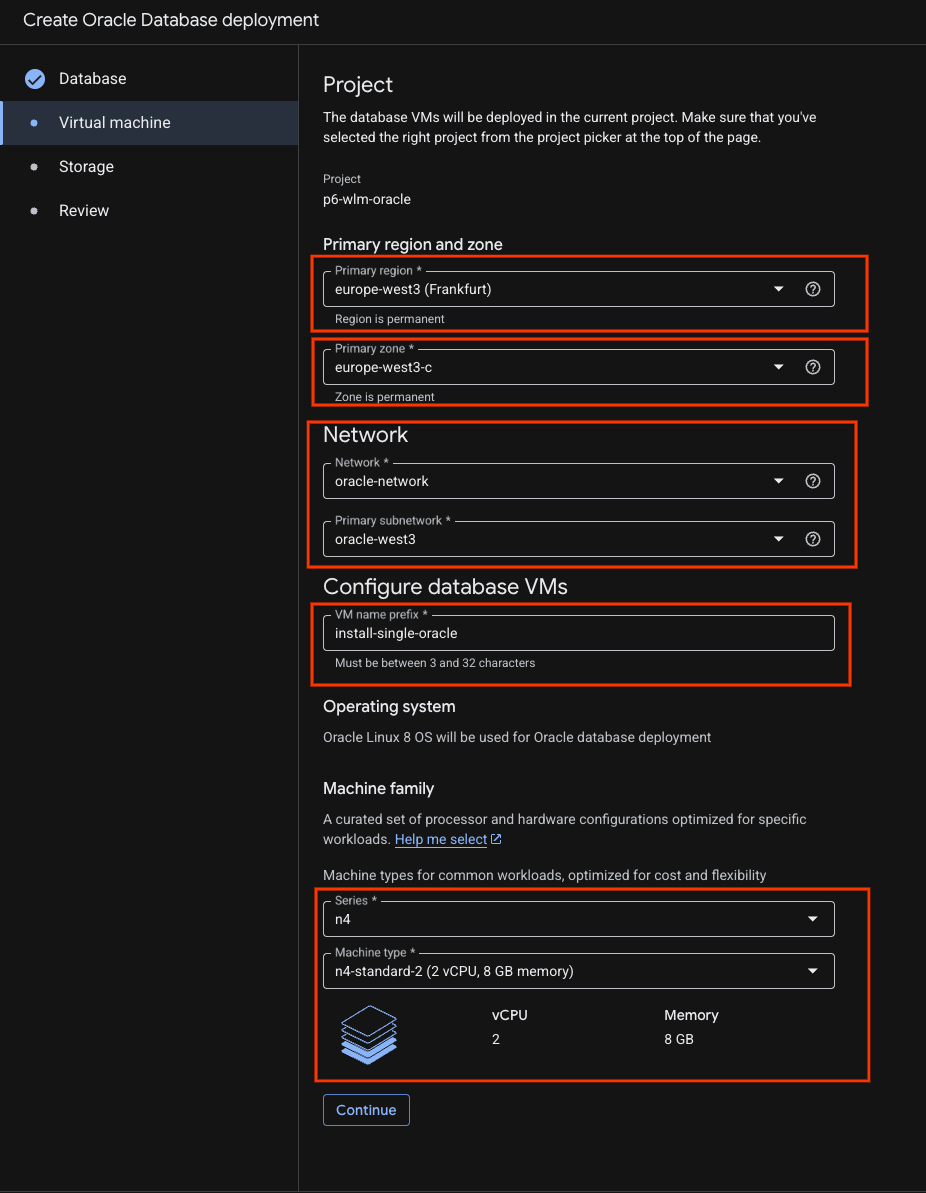Viewport: 926px width, 1193px height.
Task: Click the Storage step bullet
Action: pos(33,167)
